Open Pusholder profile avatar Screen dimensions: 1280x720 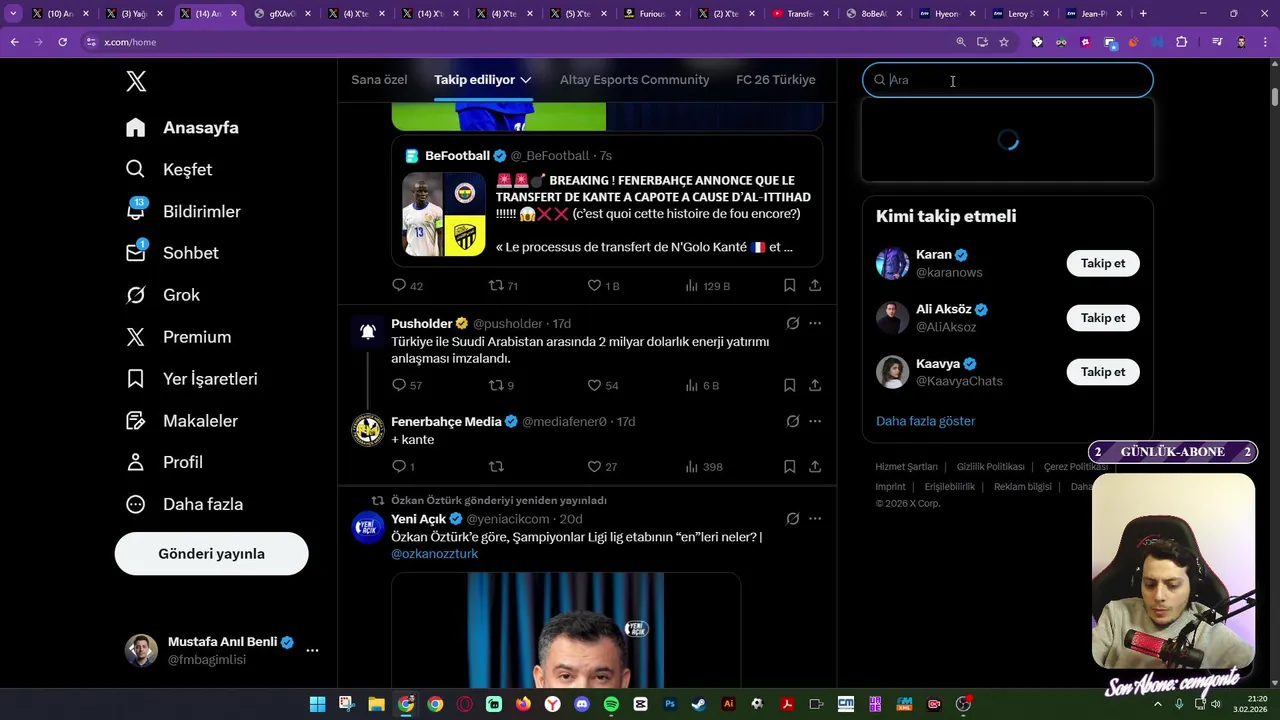[x=368, y=332]
